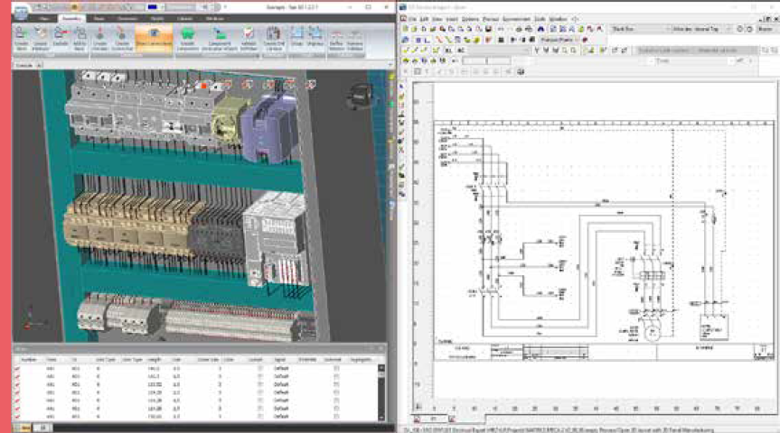Screen dimensions: 780x433
Task: Open the Pumper/Pnem dropdown in second toolbar
Action: tap(560, 40)
